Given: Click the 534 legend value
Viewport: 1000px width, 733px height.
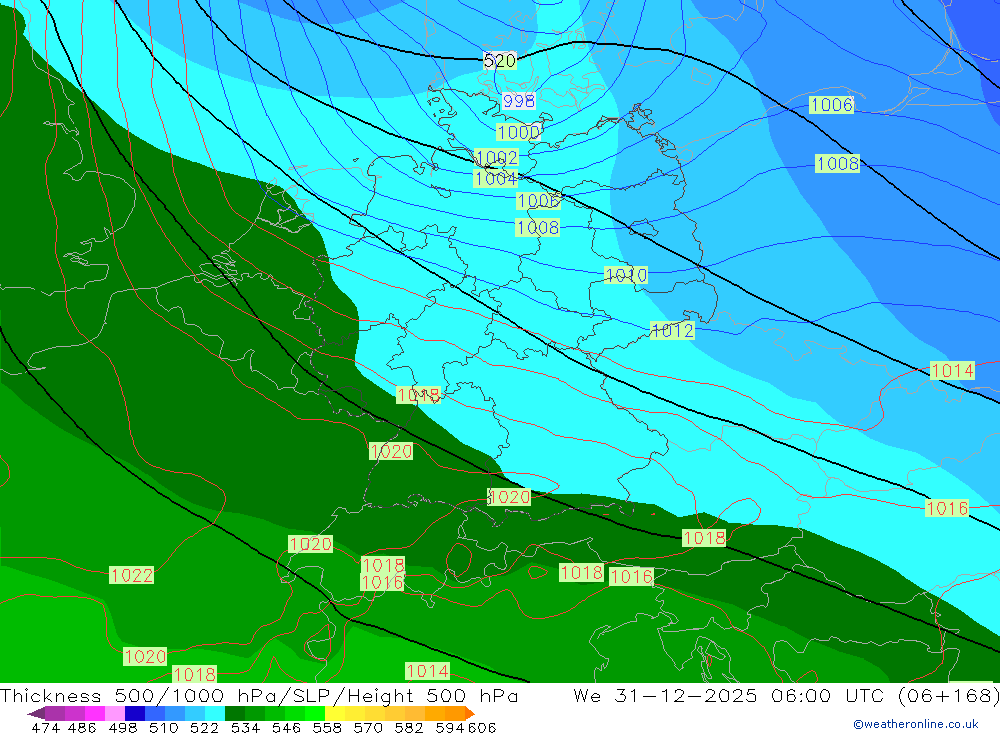Looking at the screenshot, I should point(245,727).
